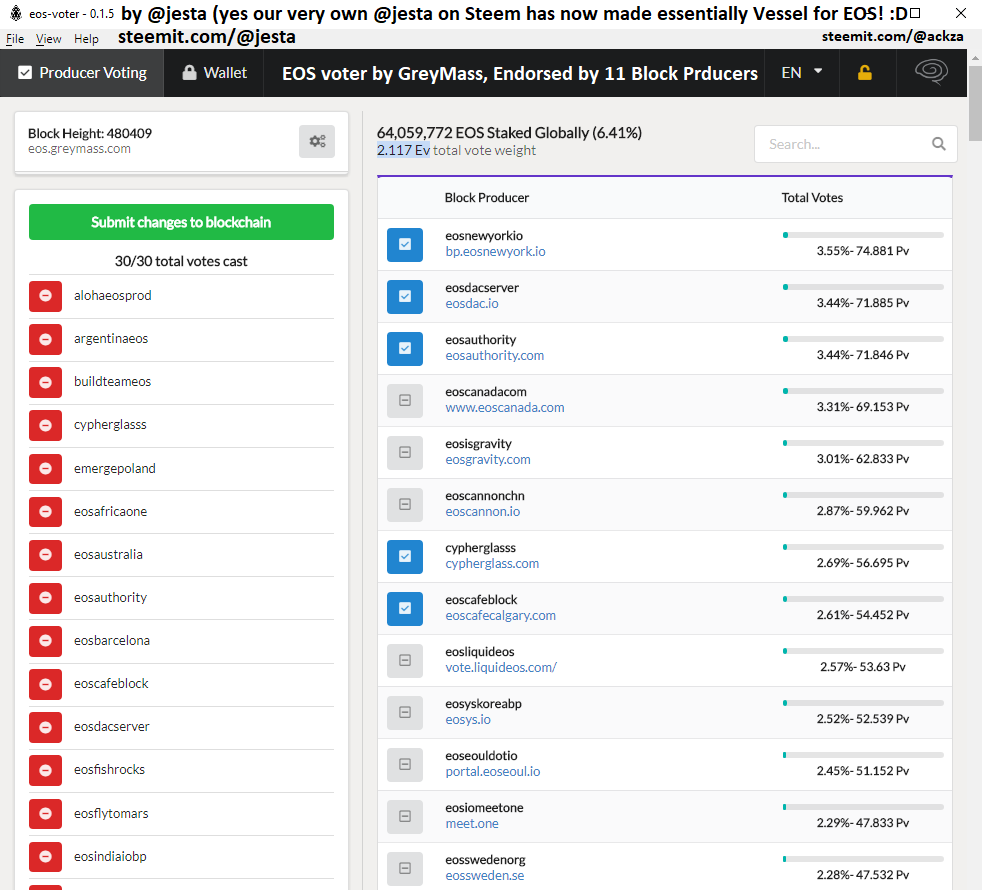Open the View menu
This screenshot has height=891, width=982.
(x=48, y=39)
